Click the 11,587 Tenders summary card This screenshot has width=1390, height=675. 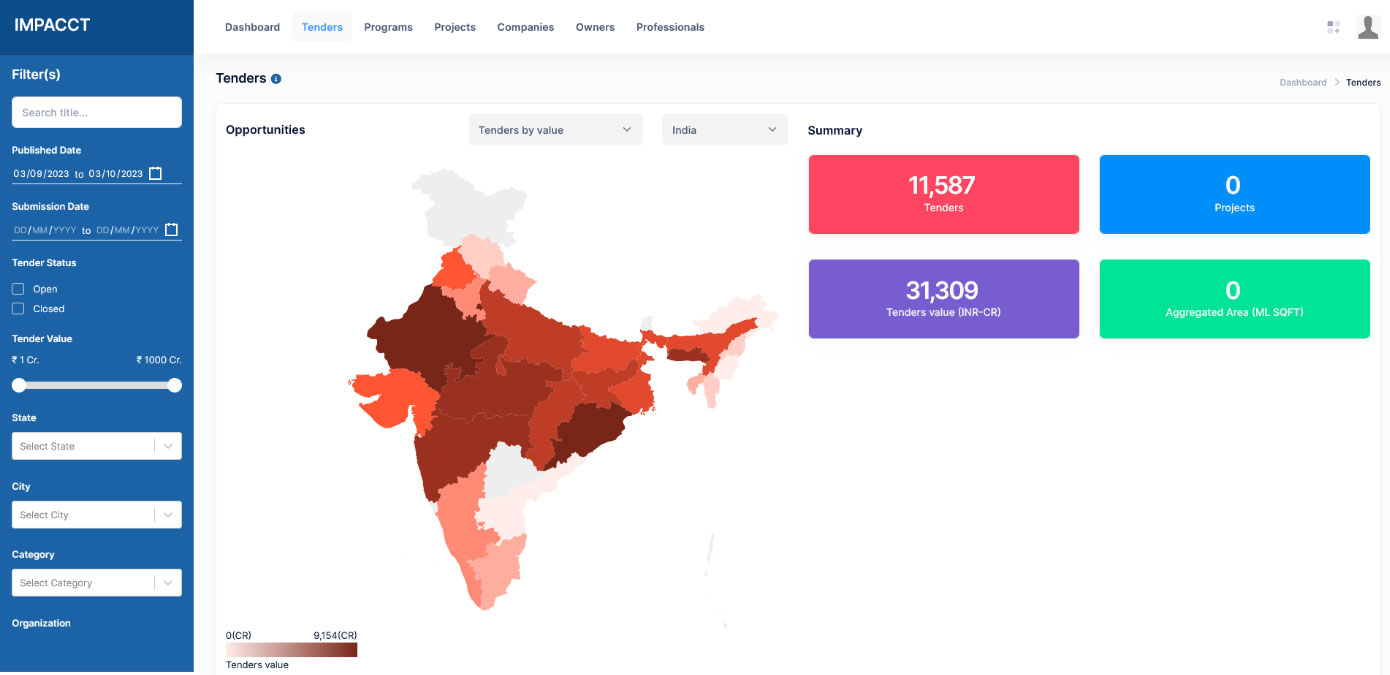coord(943,194)
